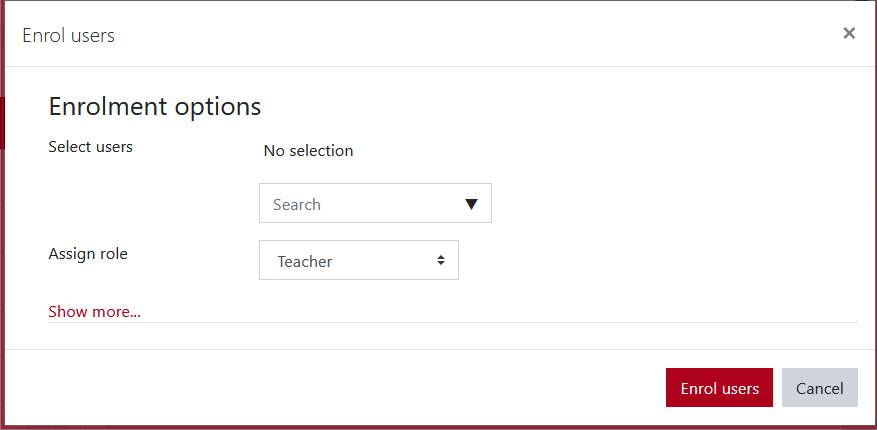Click the Search placeholder text
Screen dimensions: 877x430
point(297,204)
